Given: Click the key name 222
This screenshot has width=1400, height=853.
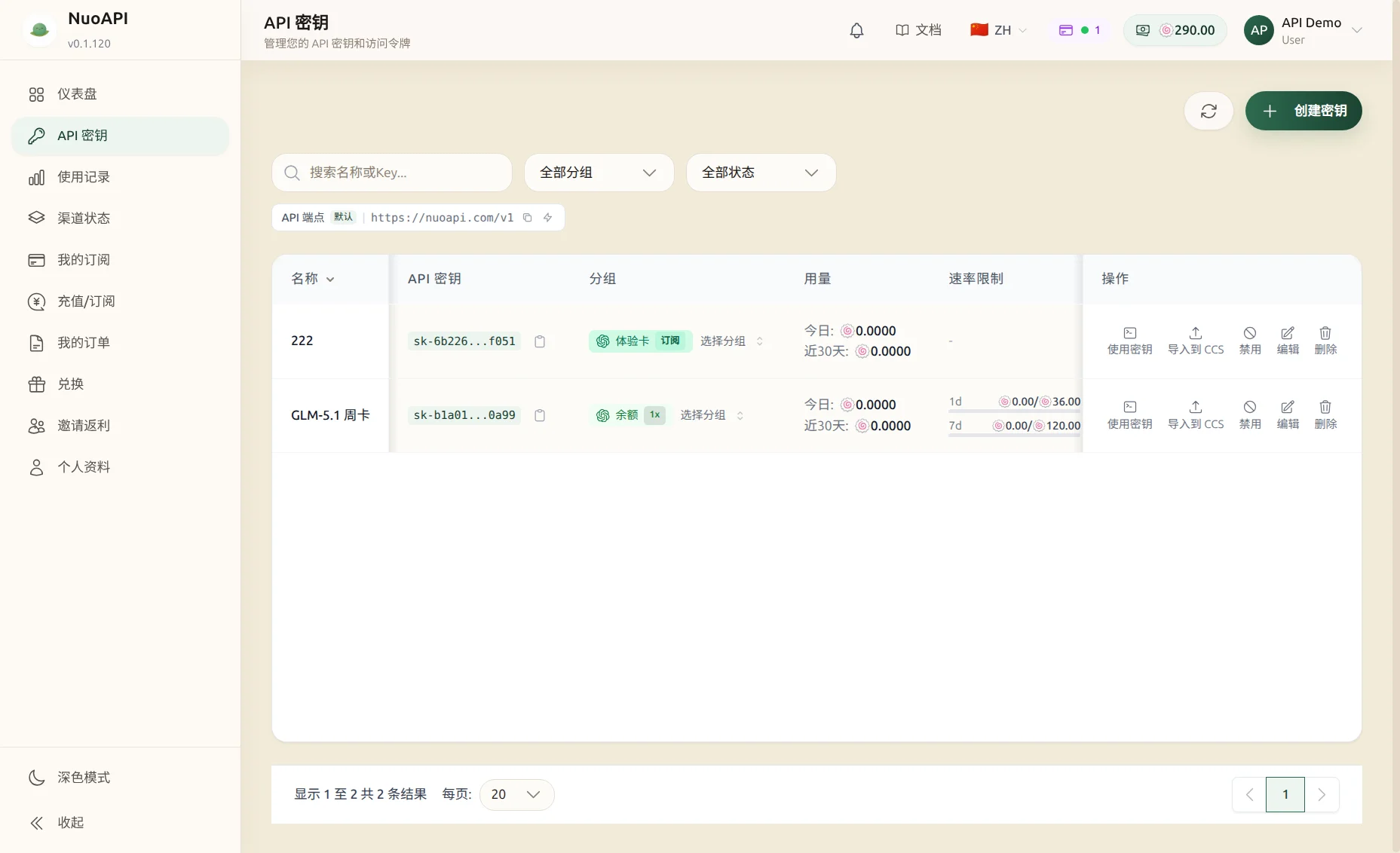Looking at the screenshot, I should tap(302, 341).
